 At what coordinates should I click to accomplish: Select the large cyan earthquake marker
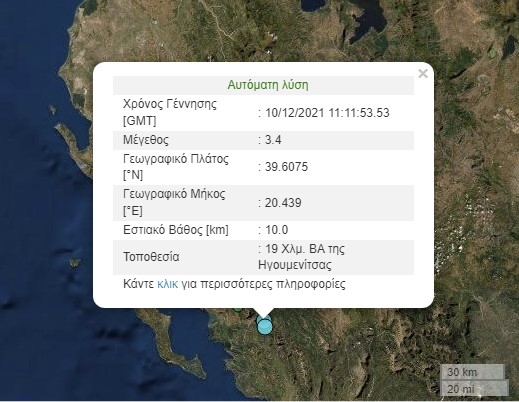(x=265, y=327)
